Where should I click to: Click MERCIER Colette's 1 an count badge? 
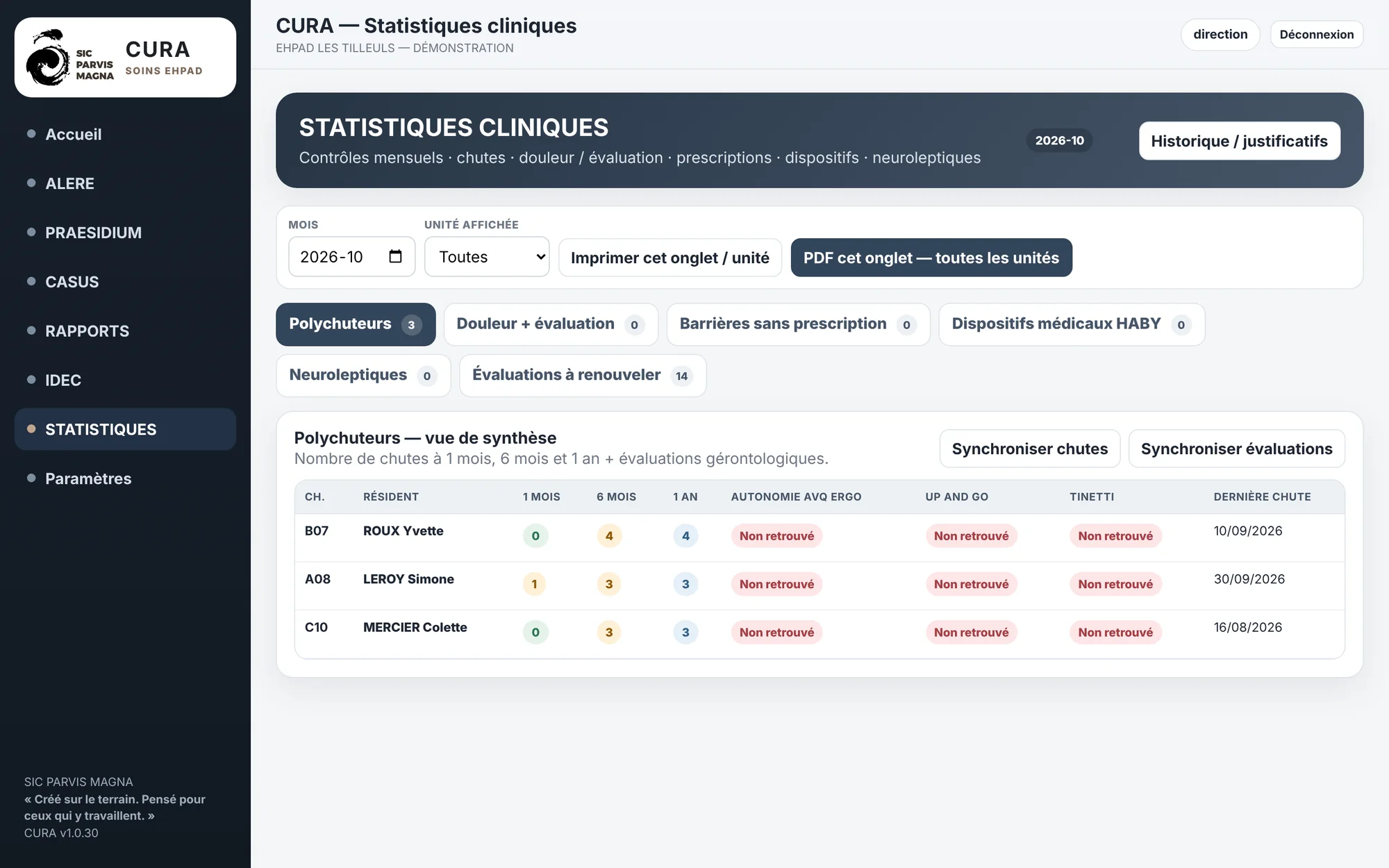pyautogui.click(x=685, y=633)
